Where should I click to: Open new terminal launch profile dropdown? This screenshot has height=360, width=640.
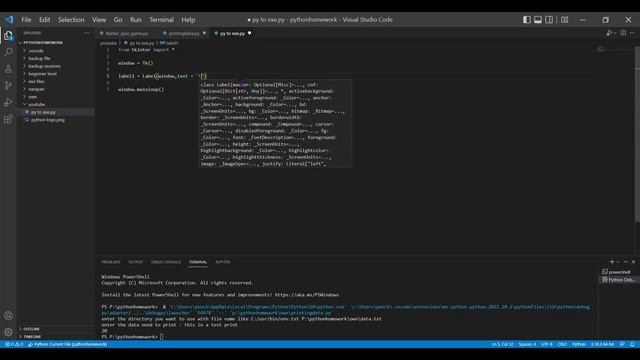[x=617, y=262]
